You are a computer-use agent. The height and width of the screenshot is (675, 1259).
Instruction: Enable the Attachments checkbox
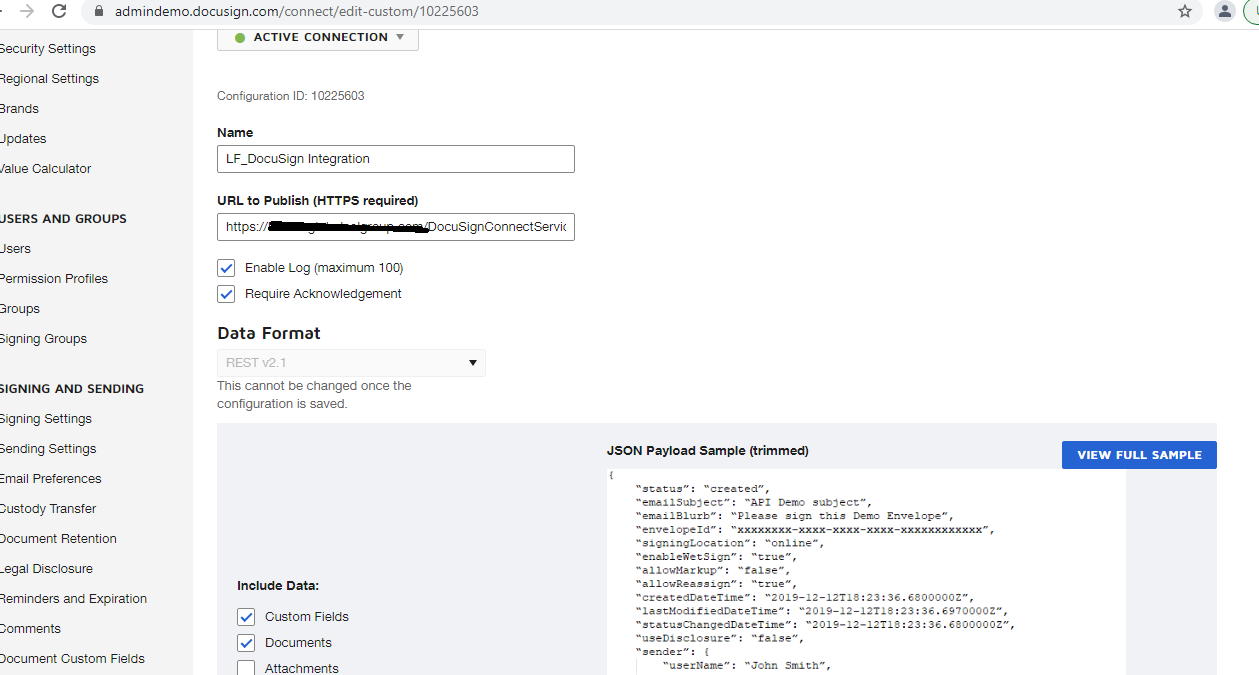coord(246,668)
